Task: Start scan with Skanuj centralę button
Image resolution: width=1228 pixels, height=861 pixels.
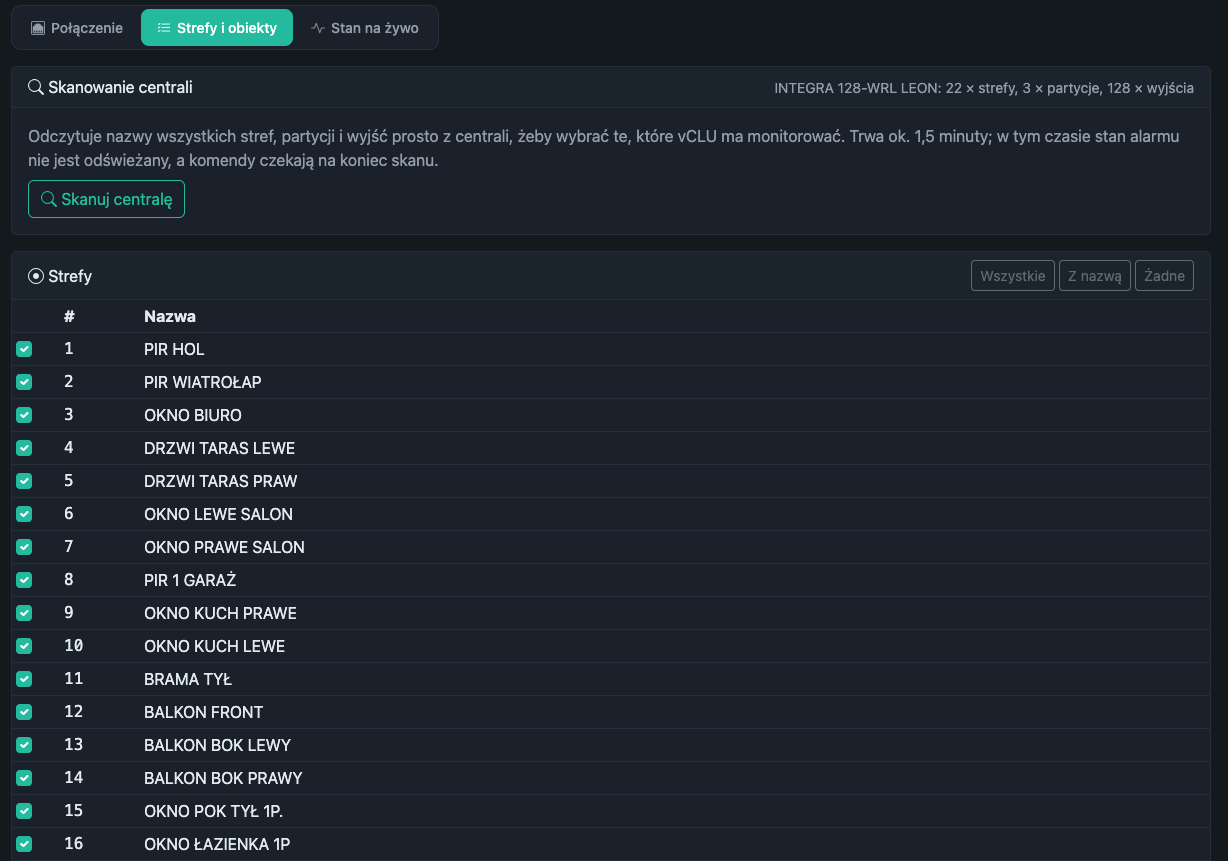Action: [106, 199]
